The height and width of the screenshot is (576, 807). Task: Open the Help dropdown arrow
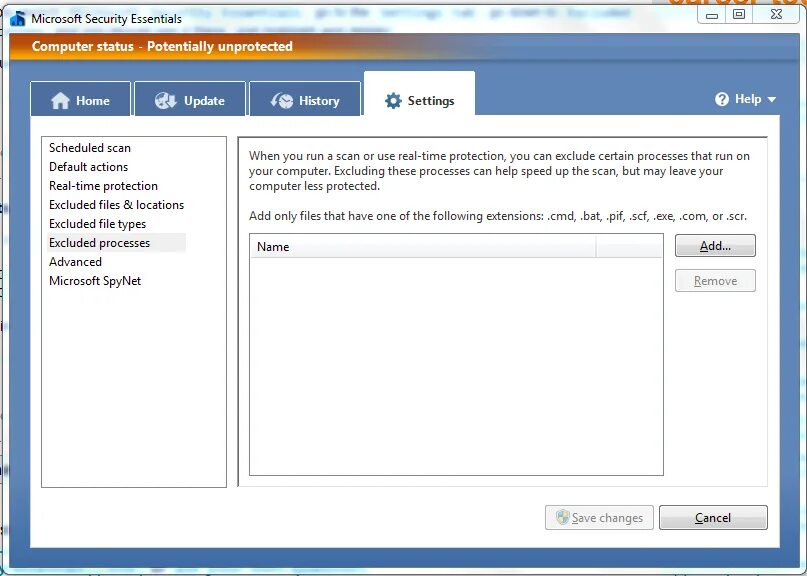(771, 99)
